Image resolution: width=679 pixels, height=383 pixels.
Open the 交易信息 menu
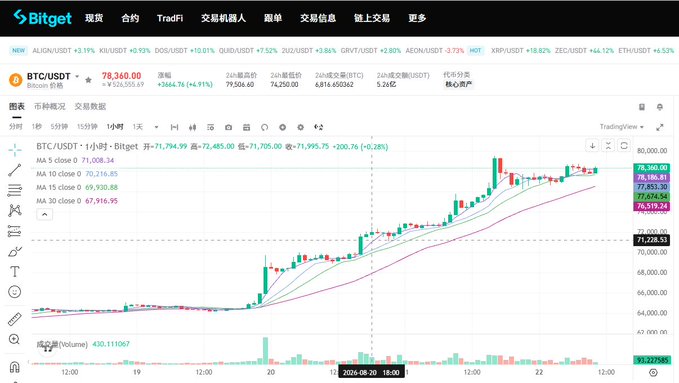318,18
